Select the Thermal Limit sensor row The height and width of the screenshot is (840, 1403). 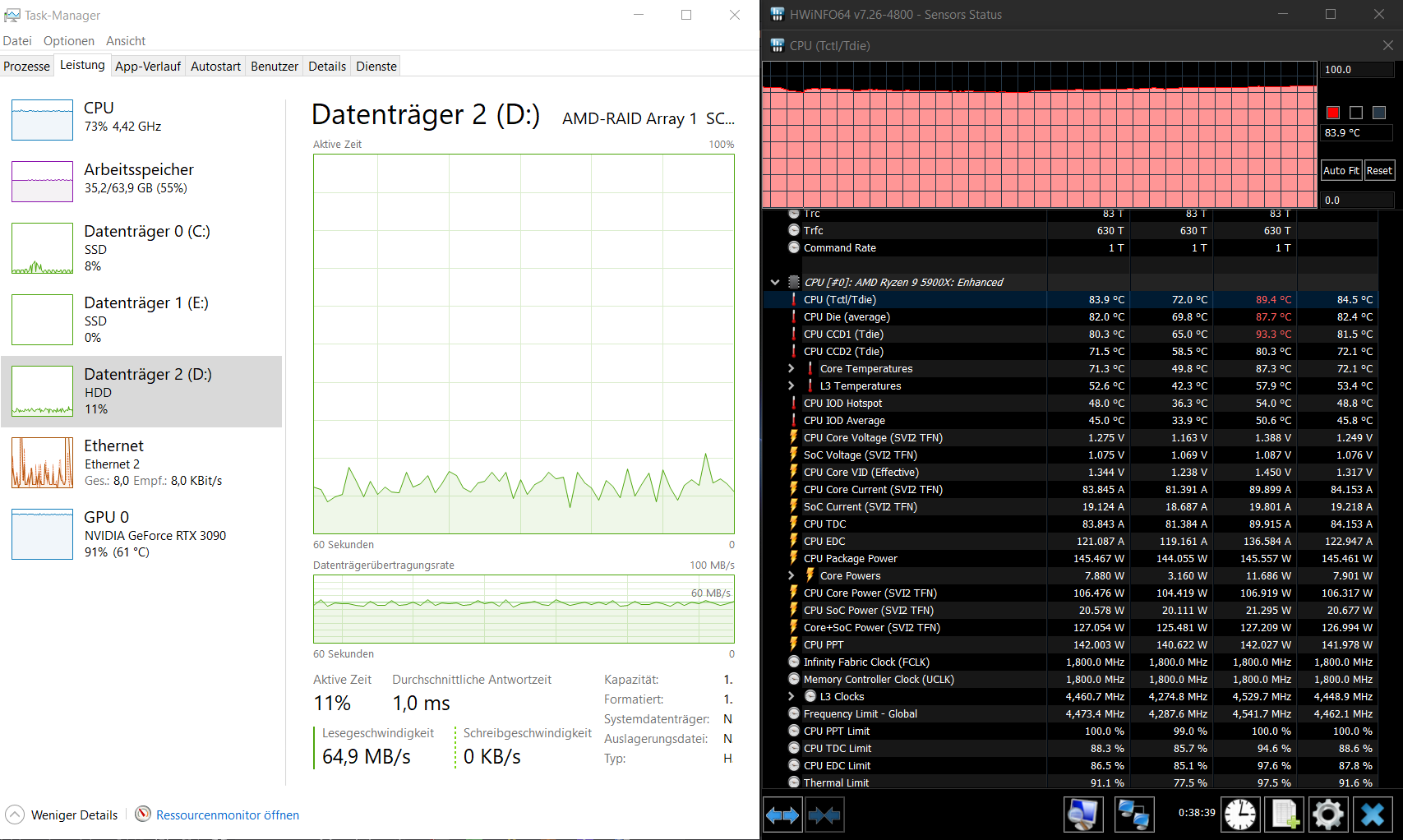coord(1070,782)
